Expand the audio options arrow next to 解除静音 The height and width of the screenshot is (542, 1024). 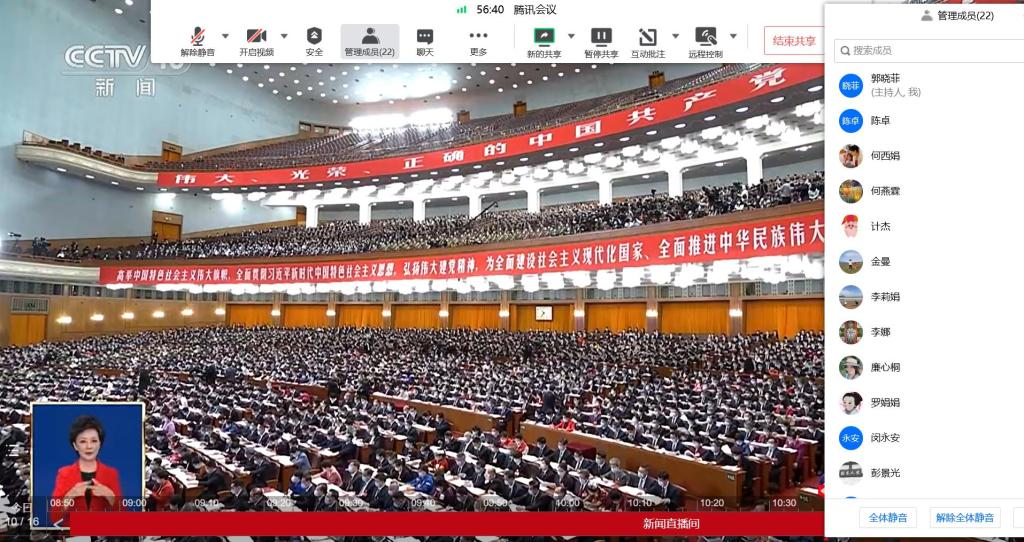pos(225,36)
